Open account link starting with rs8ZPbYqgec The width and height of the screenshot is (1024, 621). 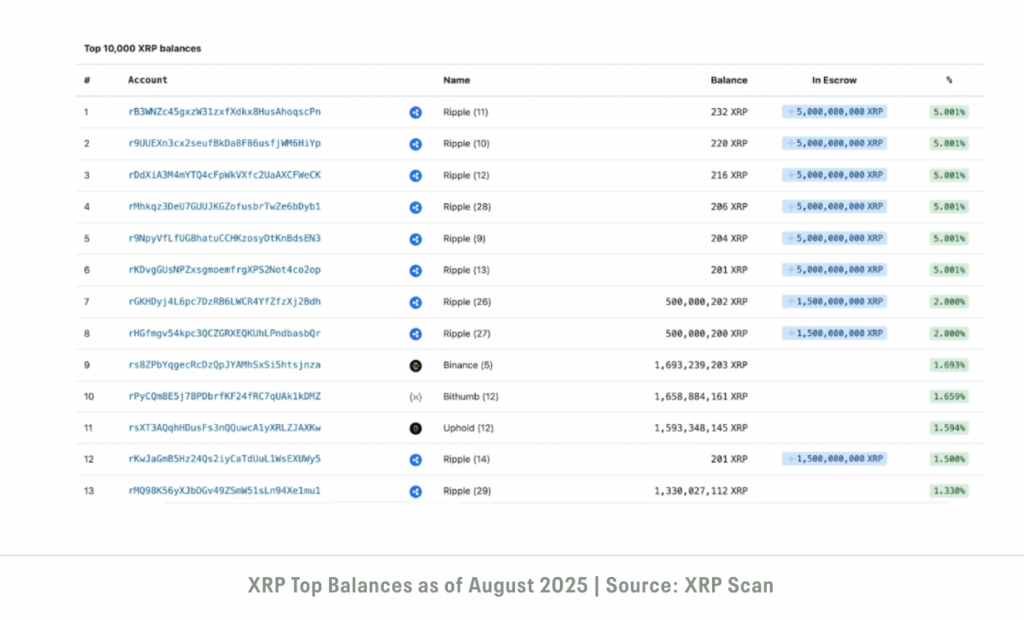[224, 366]
